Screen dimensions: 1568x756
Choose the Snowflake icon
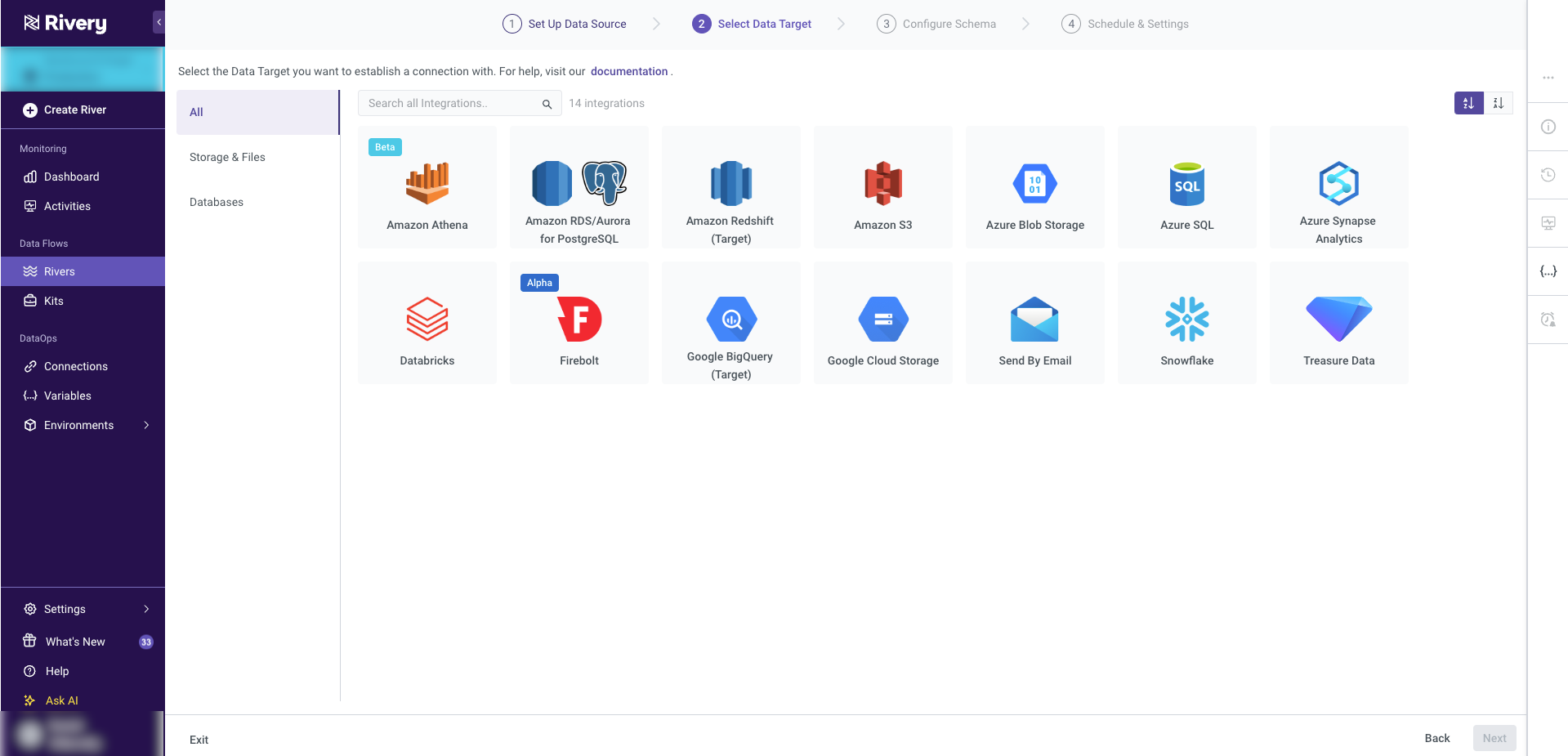tap(1187, 319)
